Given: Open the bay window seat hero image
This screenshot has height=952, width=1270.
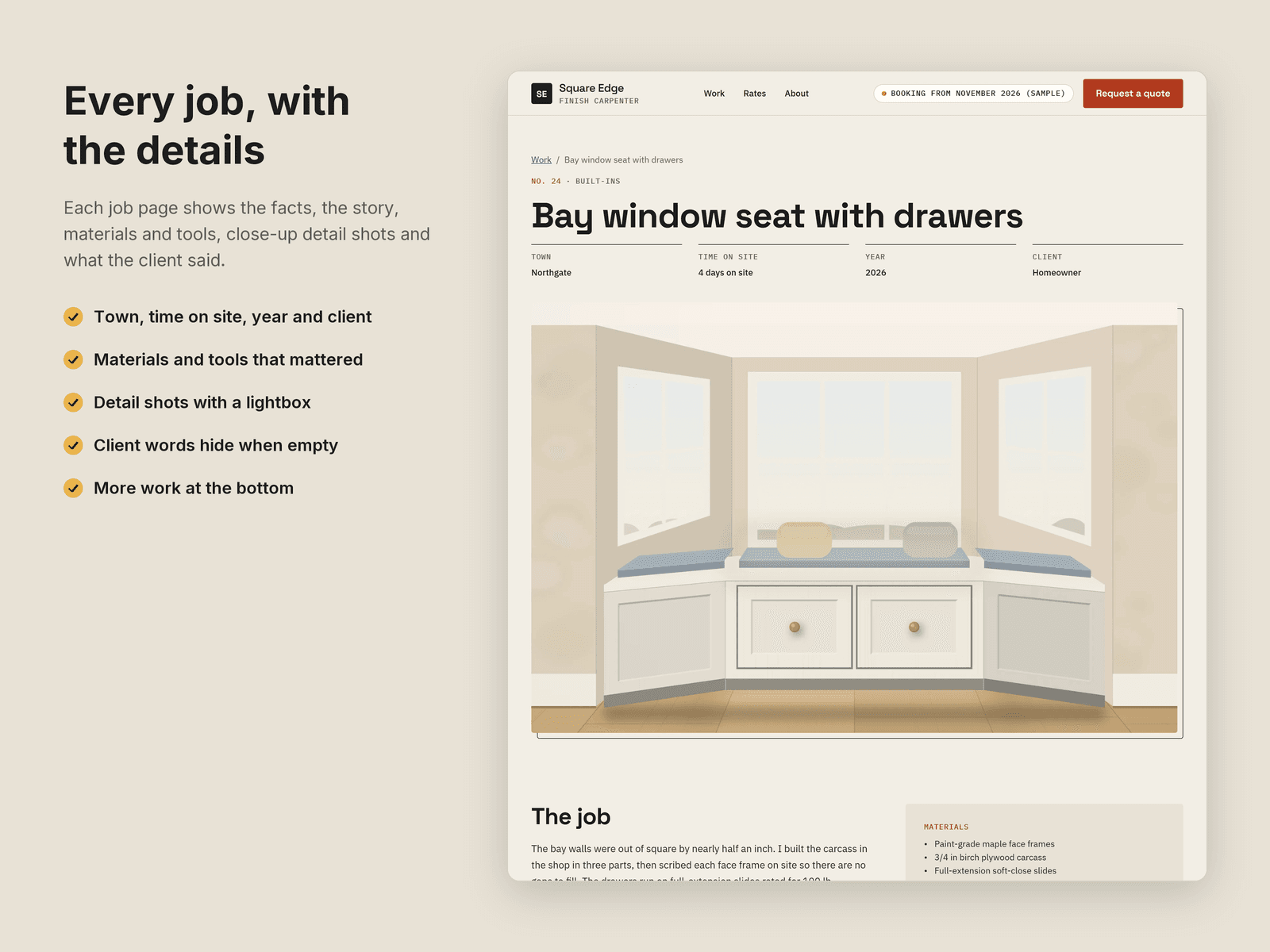Looking at the screenshot, I should (854, 518).
